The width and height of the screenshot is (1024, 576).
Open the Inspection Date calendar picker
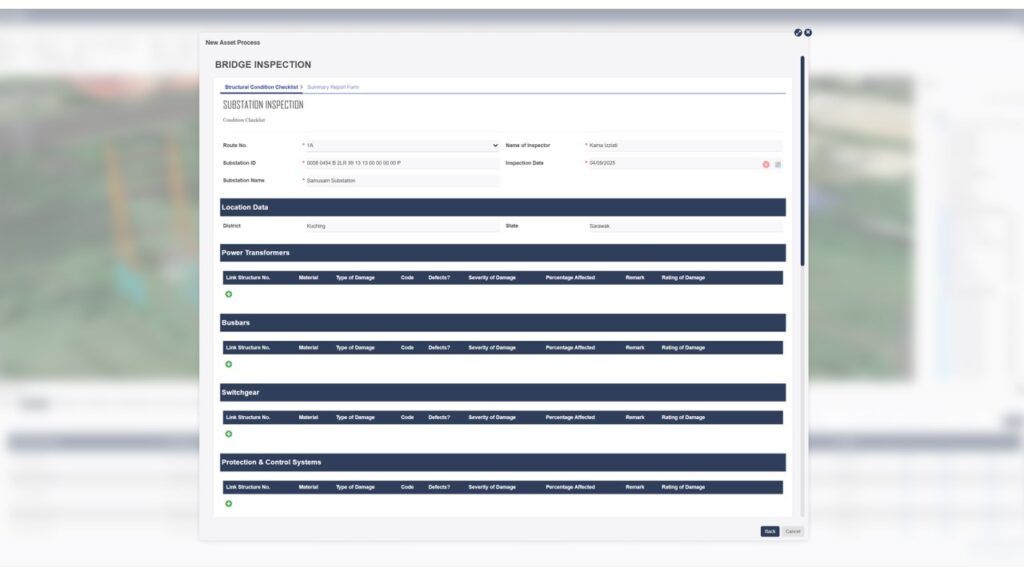(778, 164)
